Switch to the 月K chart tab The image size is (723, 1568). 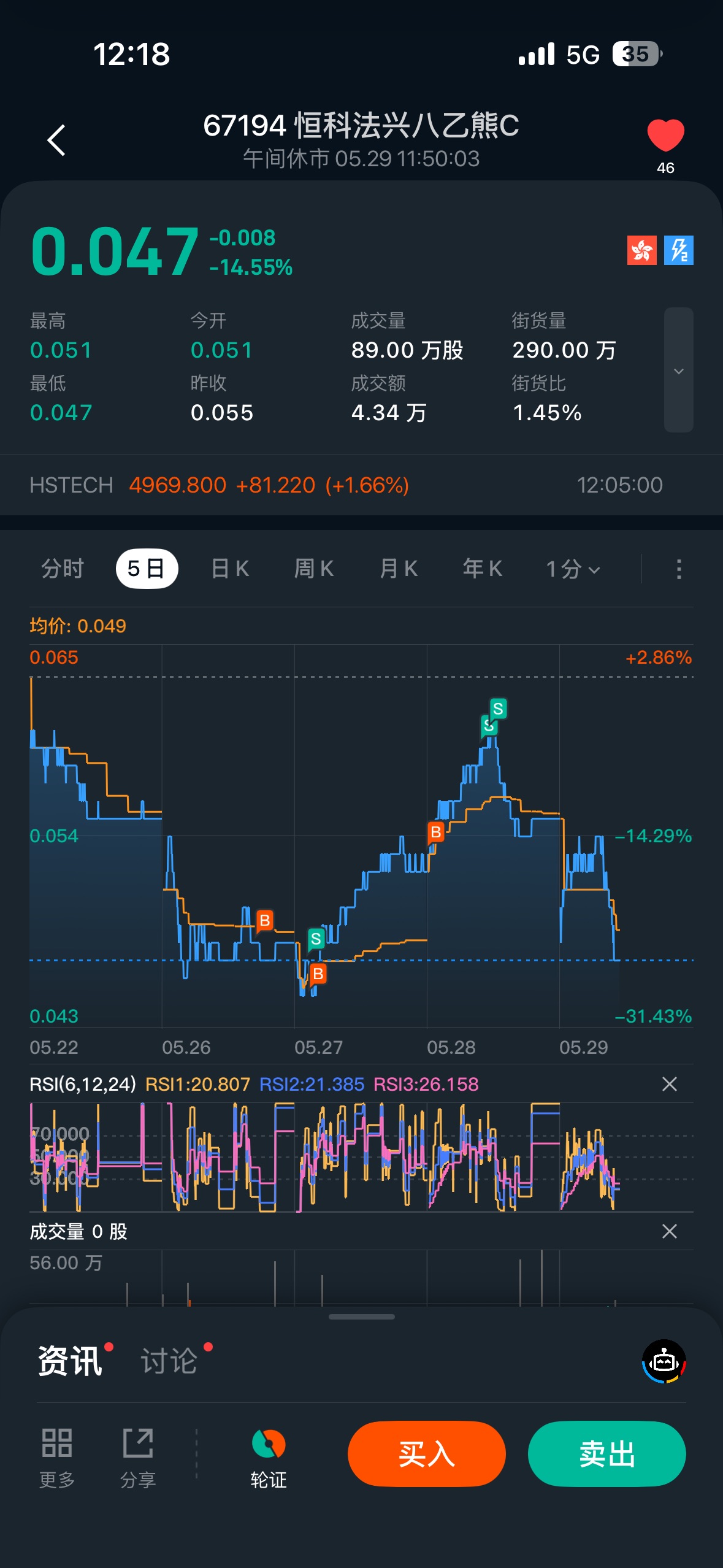tap(399, 569)
